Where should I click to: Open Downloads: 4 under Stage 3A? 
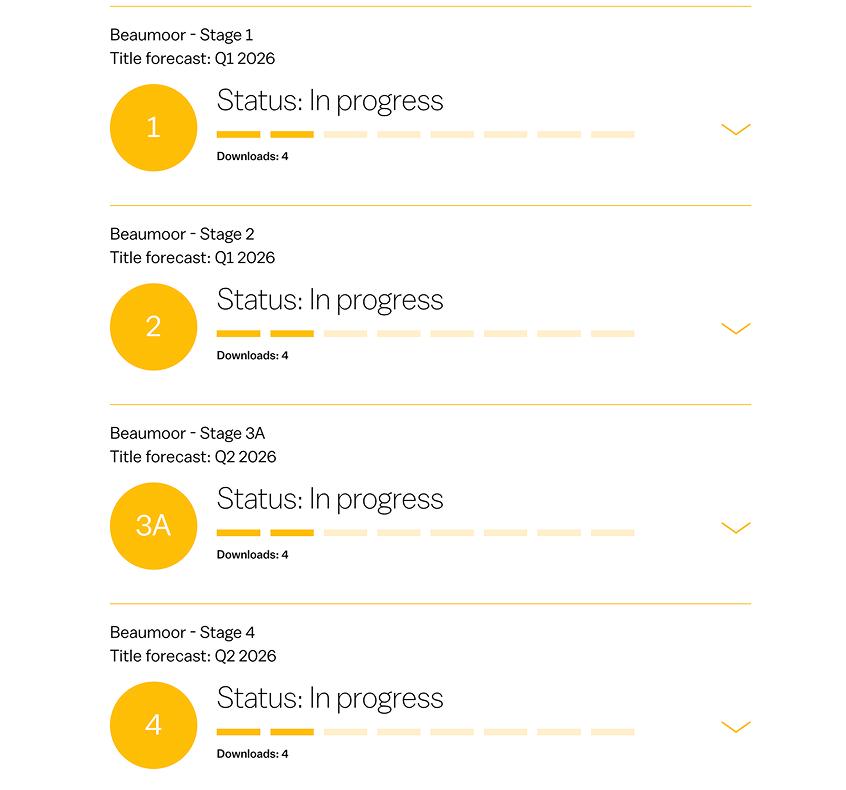tap(252, 554)
